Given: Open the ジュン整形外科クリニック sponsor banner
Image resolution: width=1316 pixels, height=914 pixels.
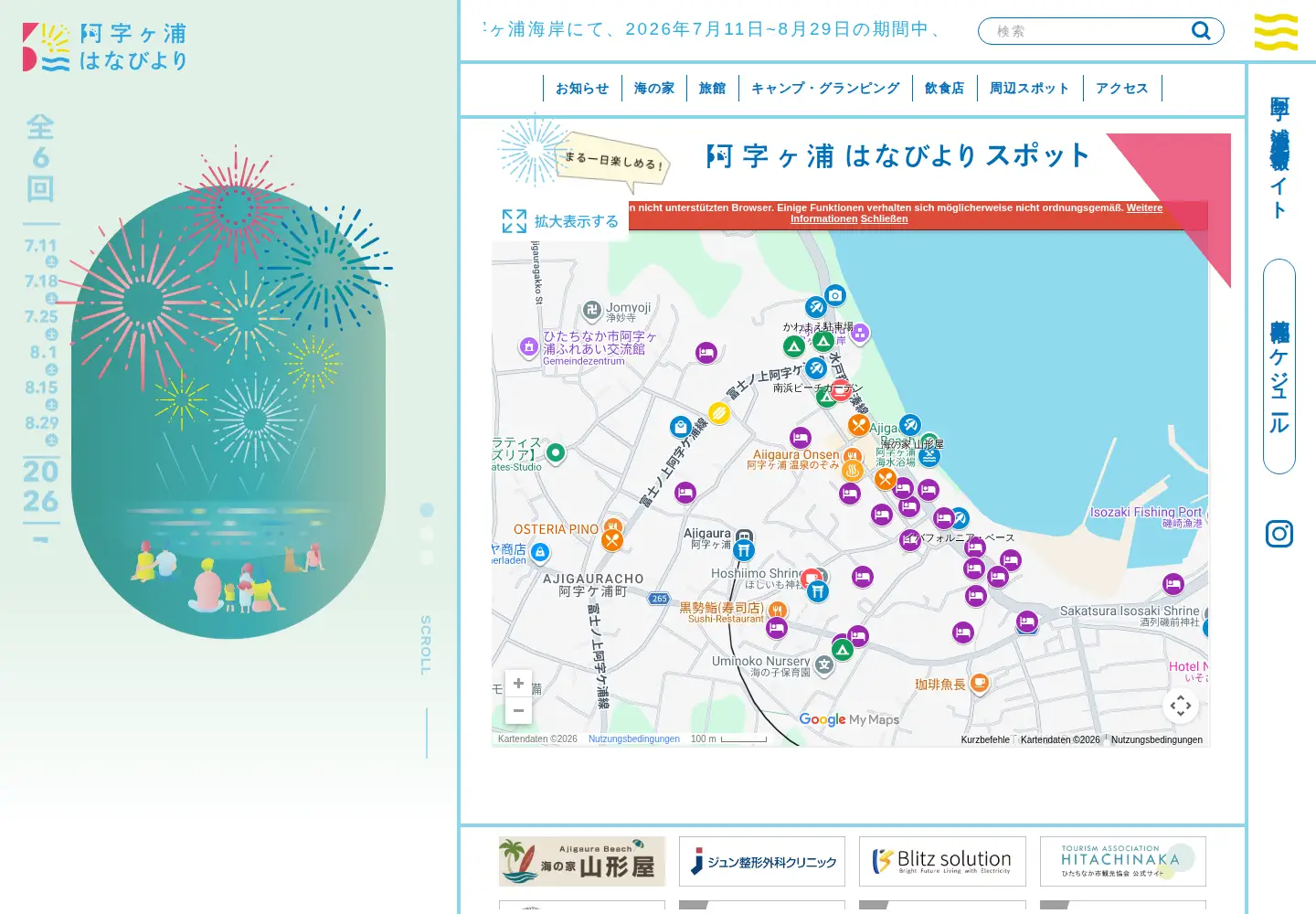Looking at the screenshot, I should tap(762, 861).
